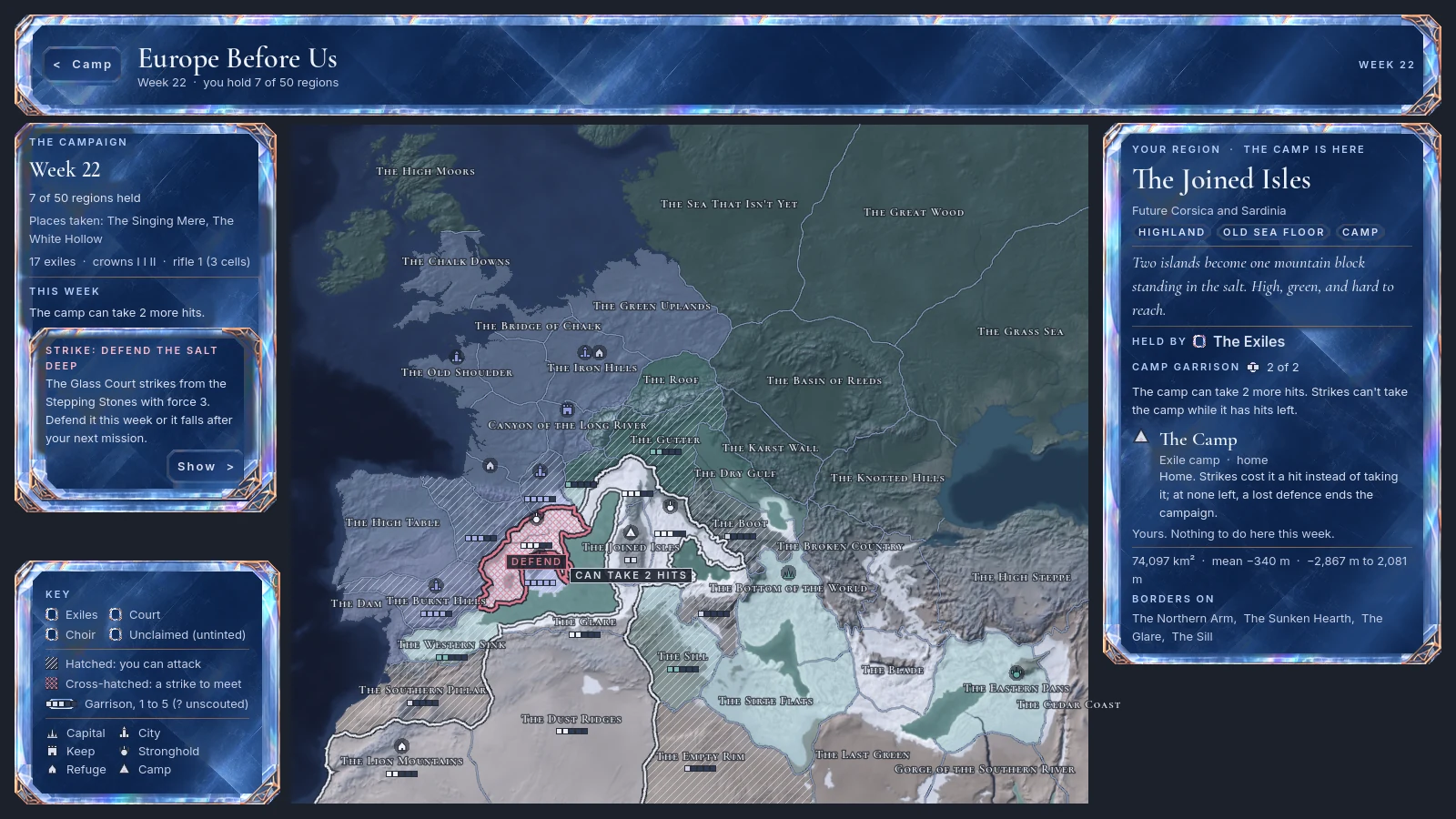Viewport: 1456px width, 819px height.
Task: Click Capital icon in the Key
Action: coord(52,733)
